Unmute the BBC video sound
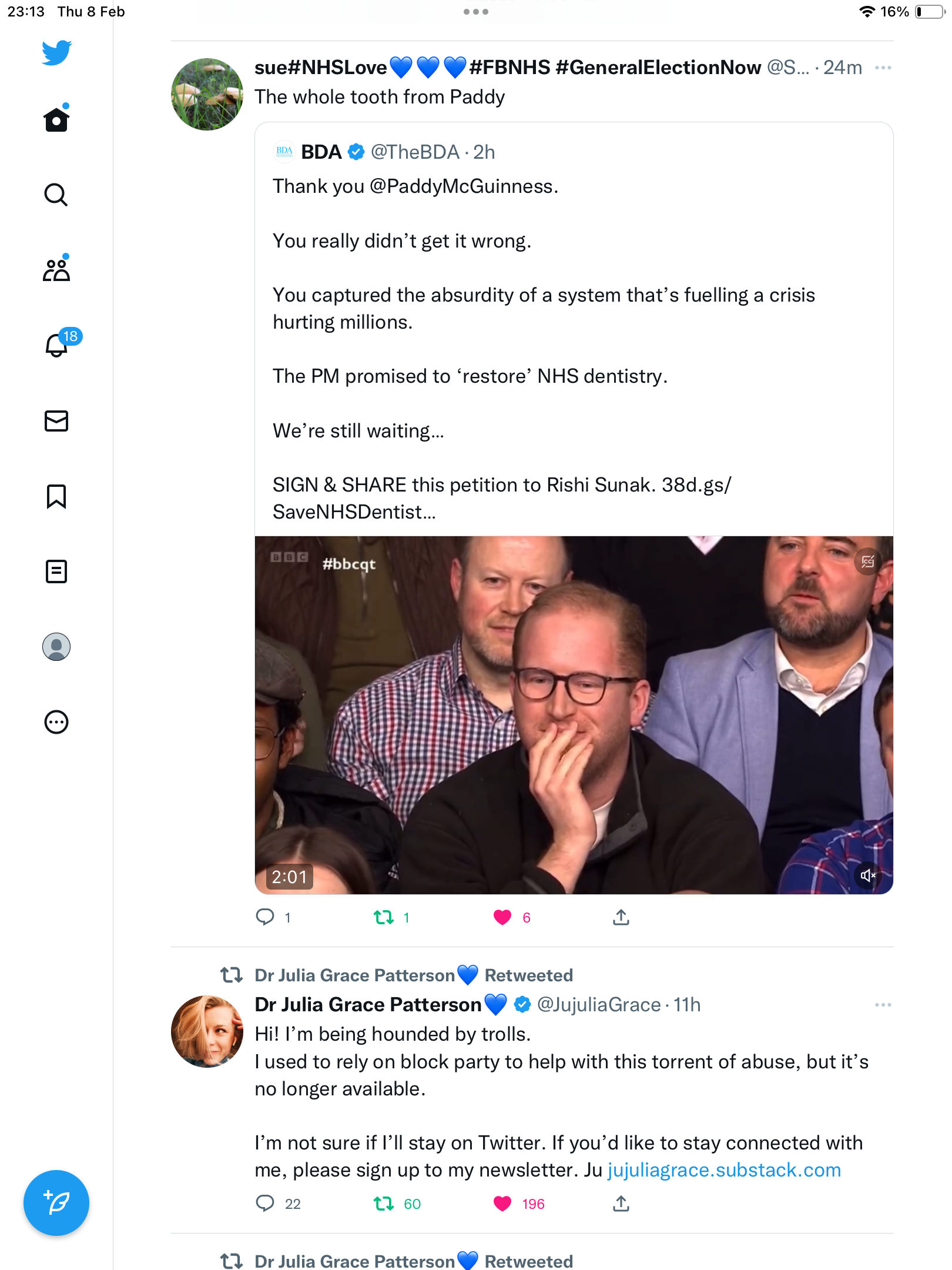 click(868, 875)
